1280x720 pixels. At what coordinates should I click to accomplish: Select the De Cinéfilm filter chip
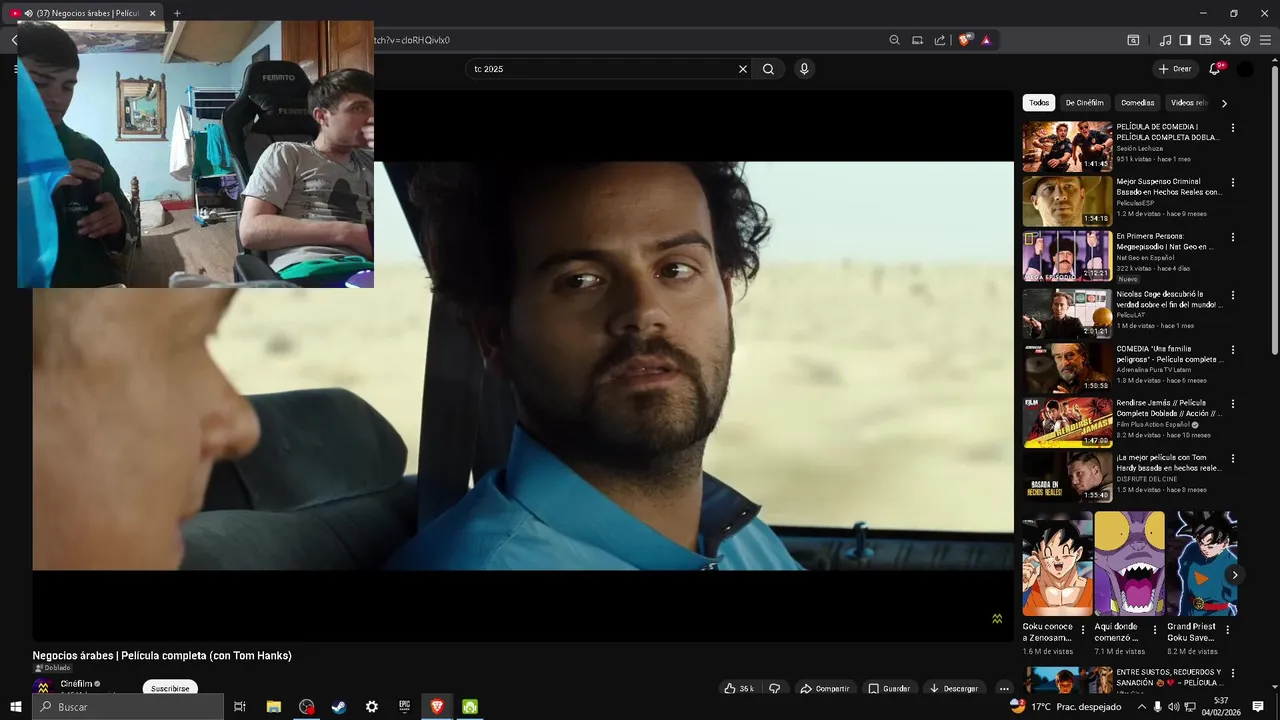point(1084,103)
